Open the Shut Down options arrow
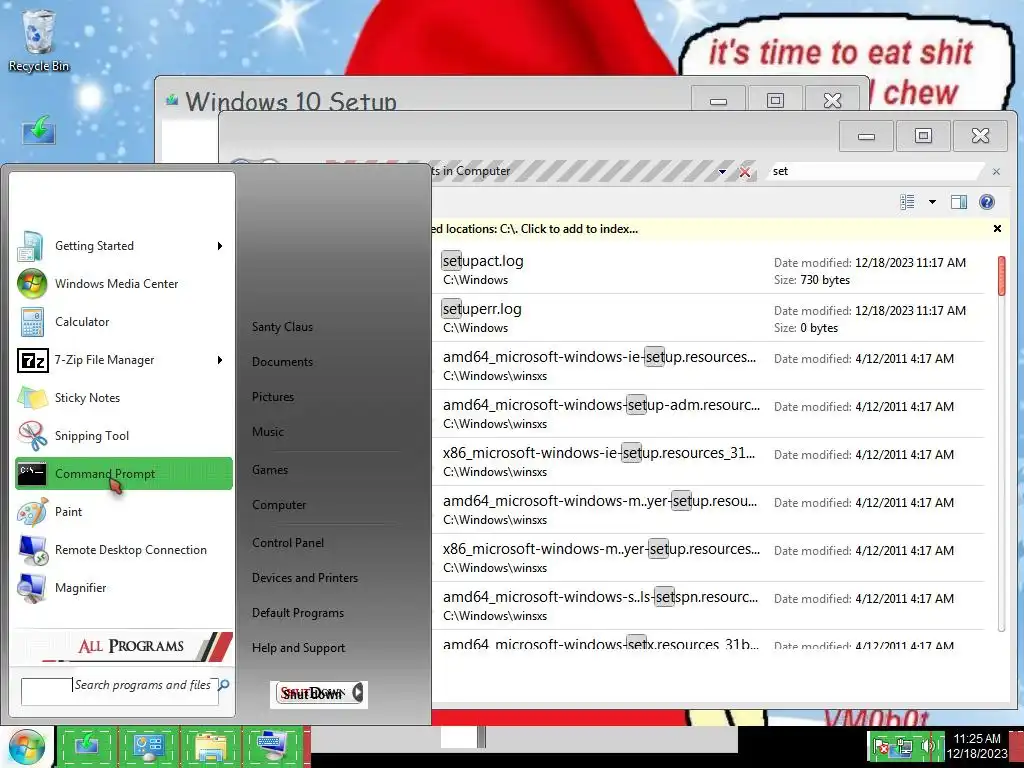 pyautogui.click(x=357, y=693)
